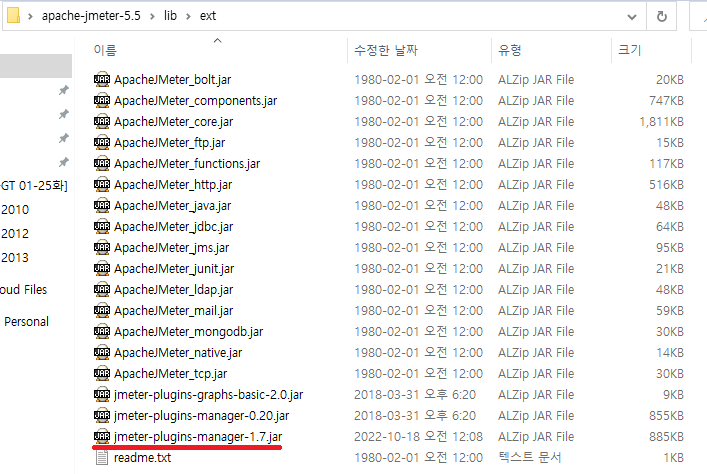Viewport: 707px width, 474px height.
Task: Select file name ApacheJMeter_bolt.jar
Action: click(173, 80)
